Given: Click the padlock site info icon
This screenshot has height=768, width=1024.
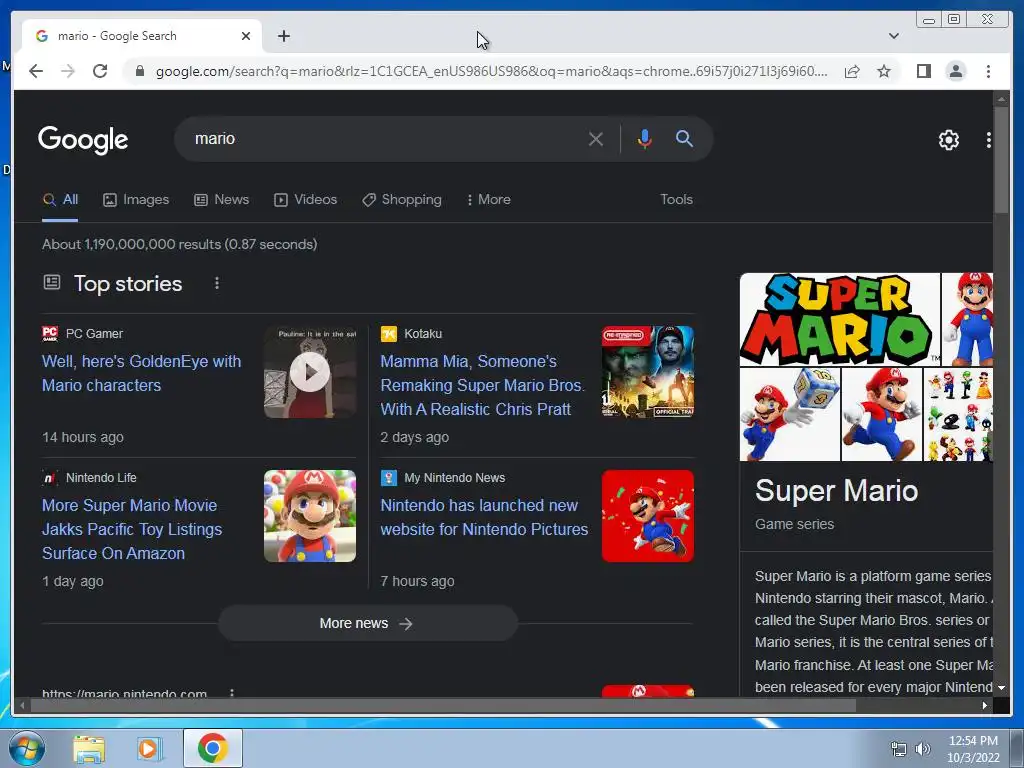Looking at the screenshot, I should [139, 71].
